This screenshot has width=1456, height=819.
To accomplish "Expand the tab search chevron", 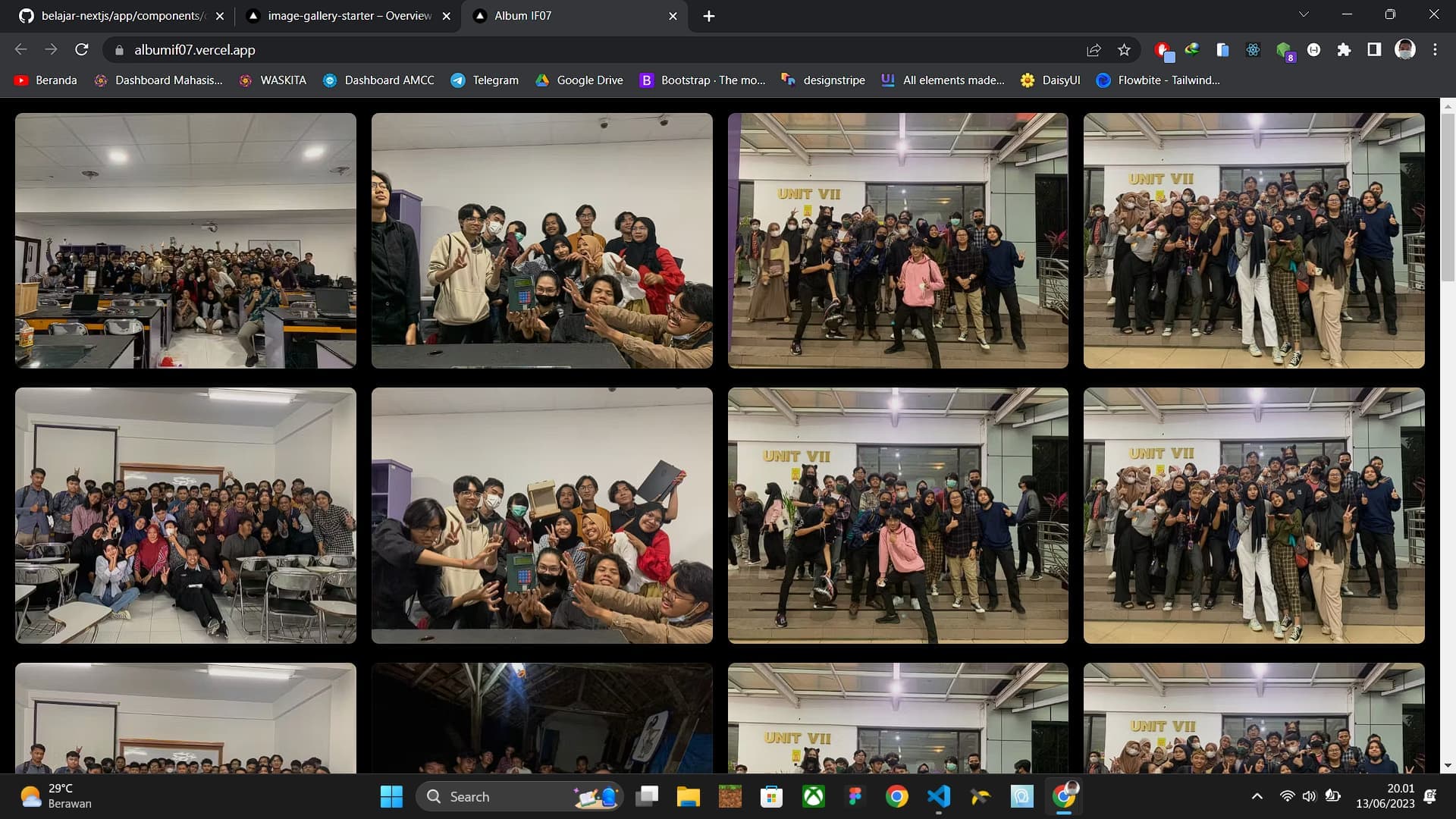I will pos(1304,14).
